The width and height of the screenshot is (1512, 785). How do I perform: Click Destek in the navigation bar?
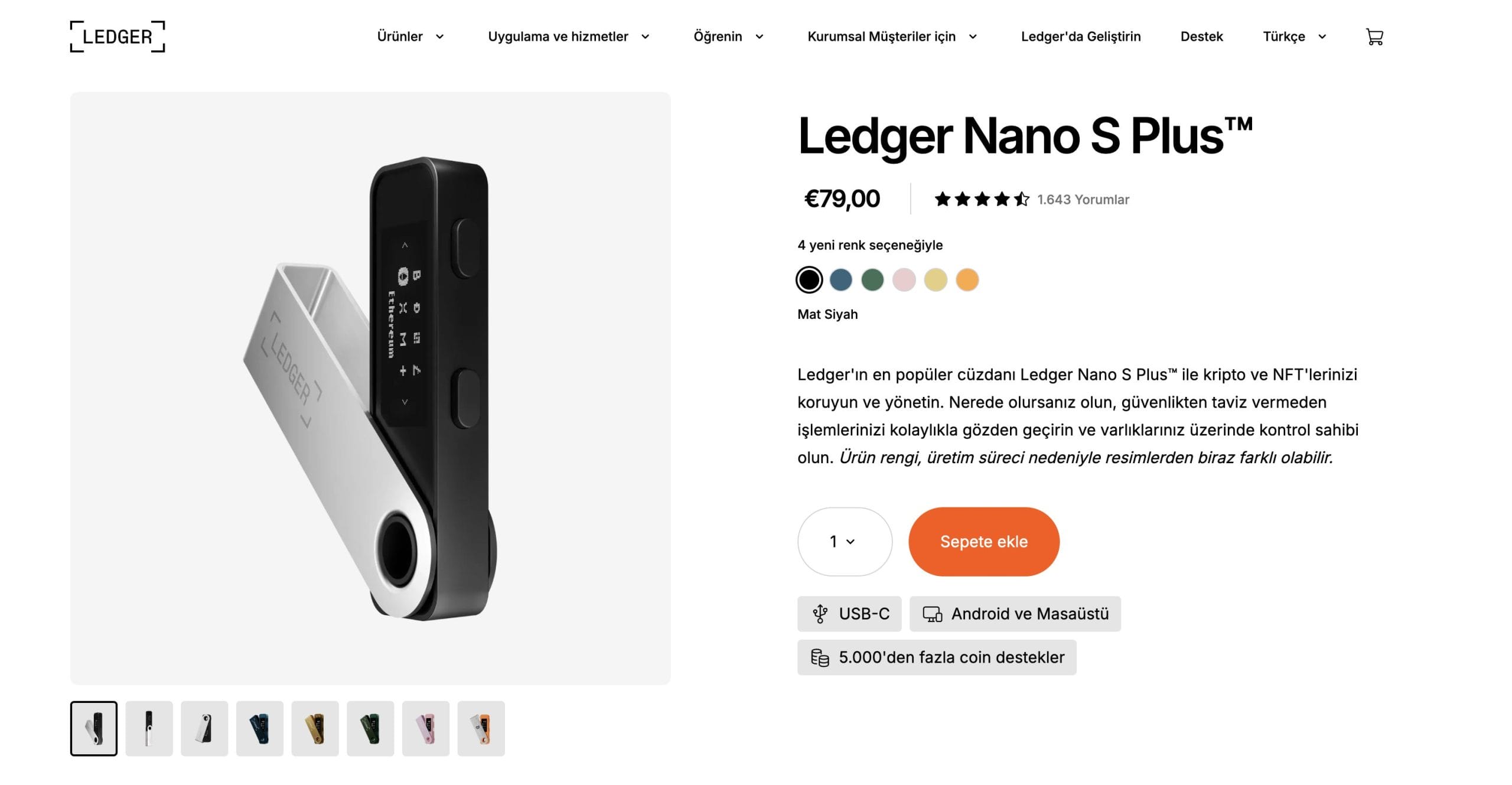click(x=1201, y=37)
